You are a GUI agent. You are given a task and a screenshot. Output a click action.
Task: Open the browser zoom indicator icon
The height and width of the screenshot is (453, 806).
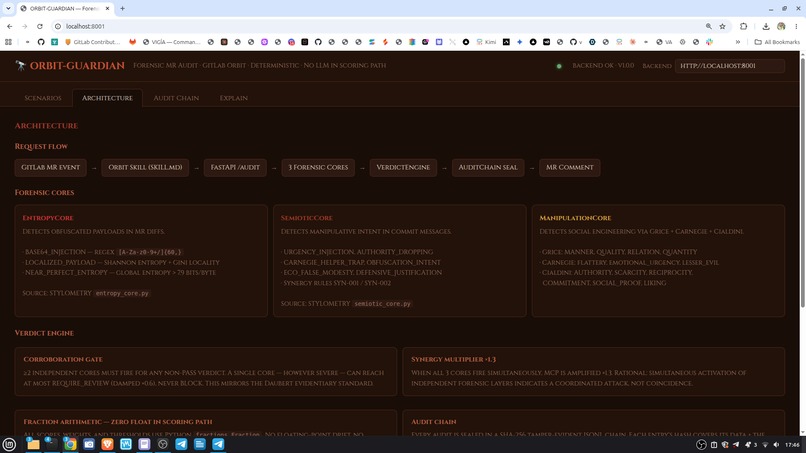point(709,26)
